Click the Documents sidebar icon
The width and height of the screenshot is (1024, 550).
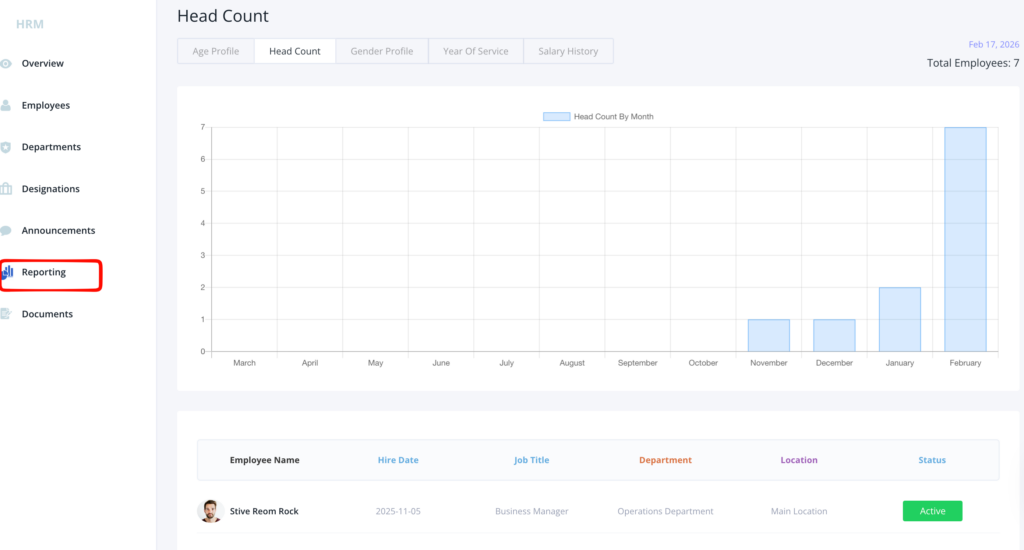click(6, 314)
